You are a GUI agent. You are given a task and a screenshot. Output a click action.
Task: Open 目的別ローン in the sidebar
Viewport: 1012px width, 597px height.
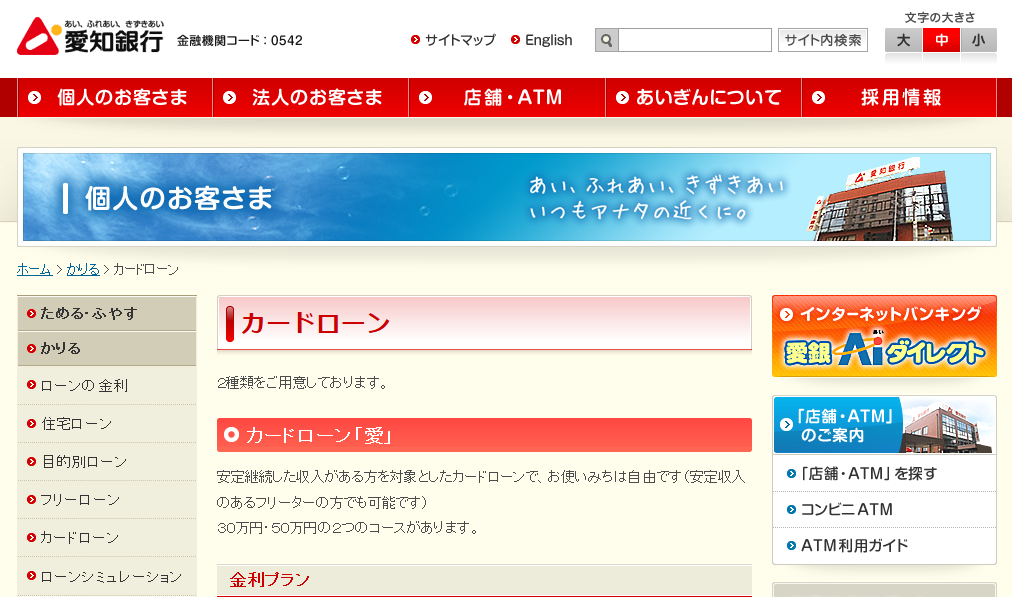tap(107, 461)
